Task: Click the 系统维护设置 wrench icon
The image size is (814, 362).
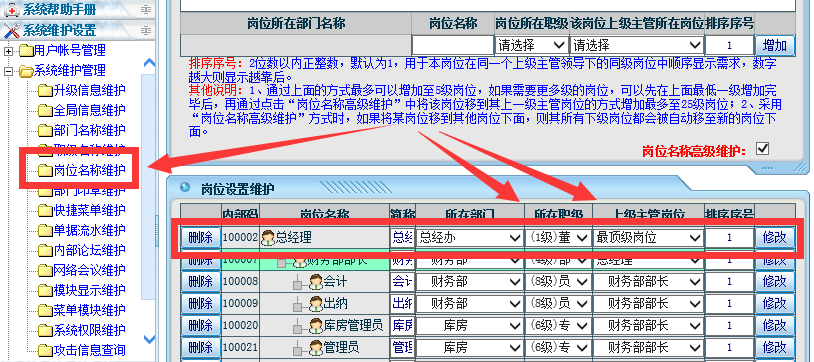Action: pos(11,30)
